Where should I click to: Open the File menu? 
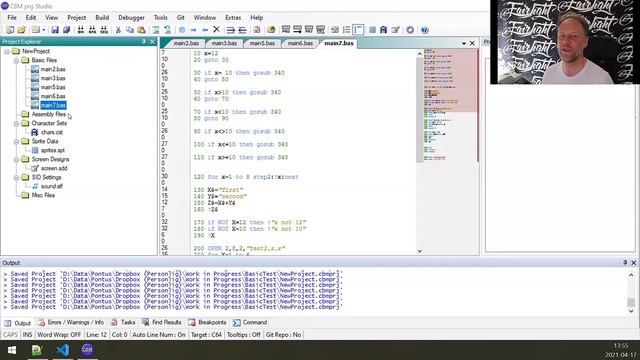(x=12, y=18)
